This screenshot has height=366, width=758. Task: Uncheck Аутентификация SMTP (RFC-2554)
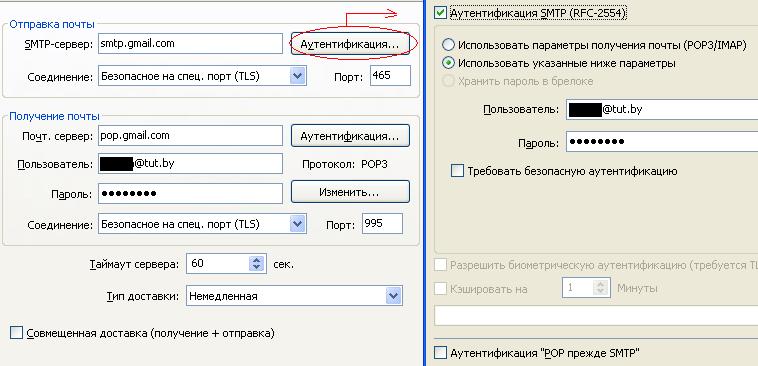[x=440, y=13]
